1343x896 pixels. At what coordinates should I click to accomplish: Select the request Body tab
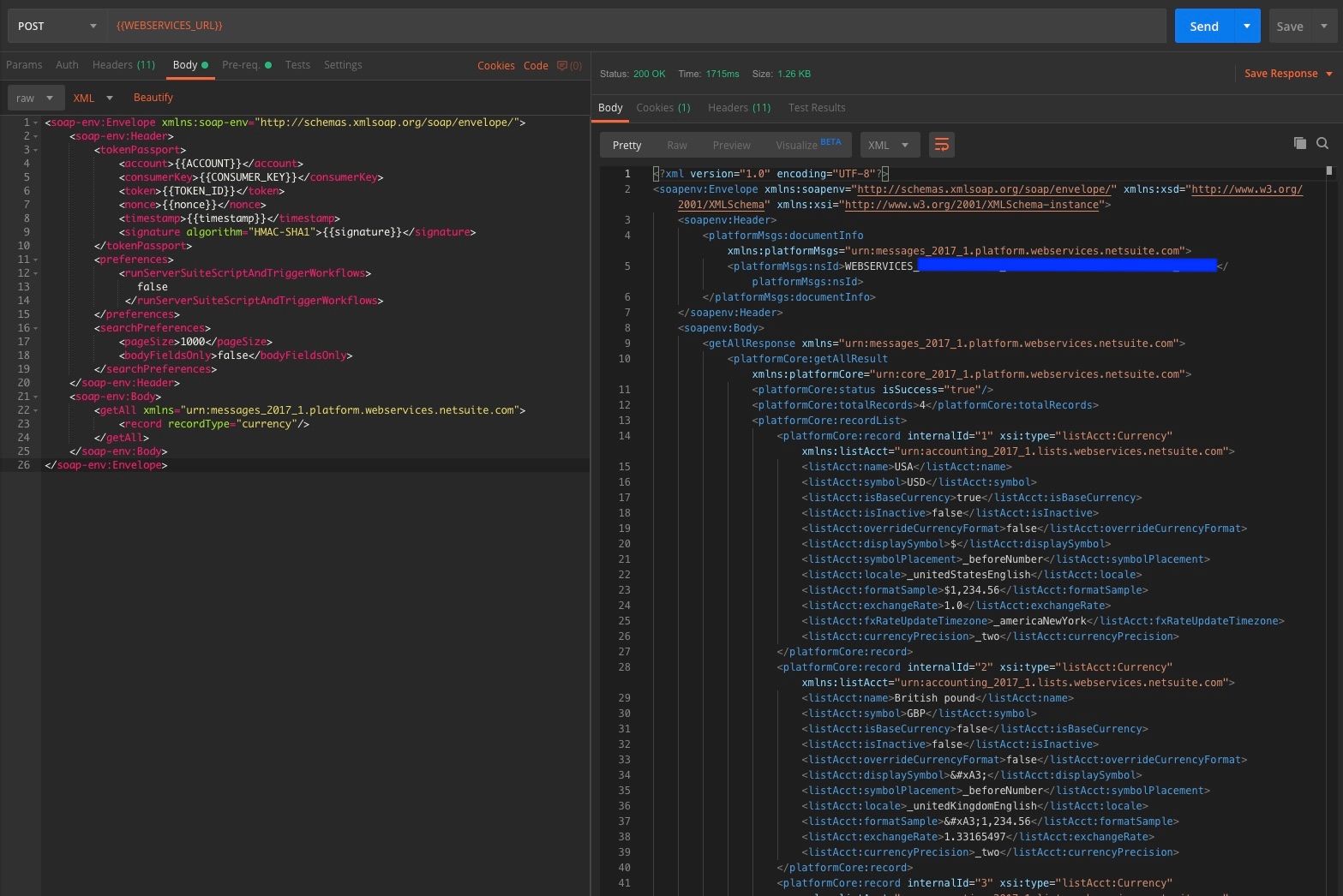coord(189,65)
